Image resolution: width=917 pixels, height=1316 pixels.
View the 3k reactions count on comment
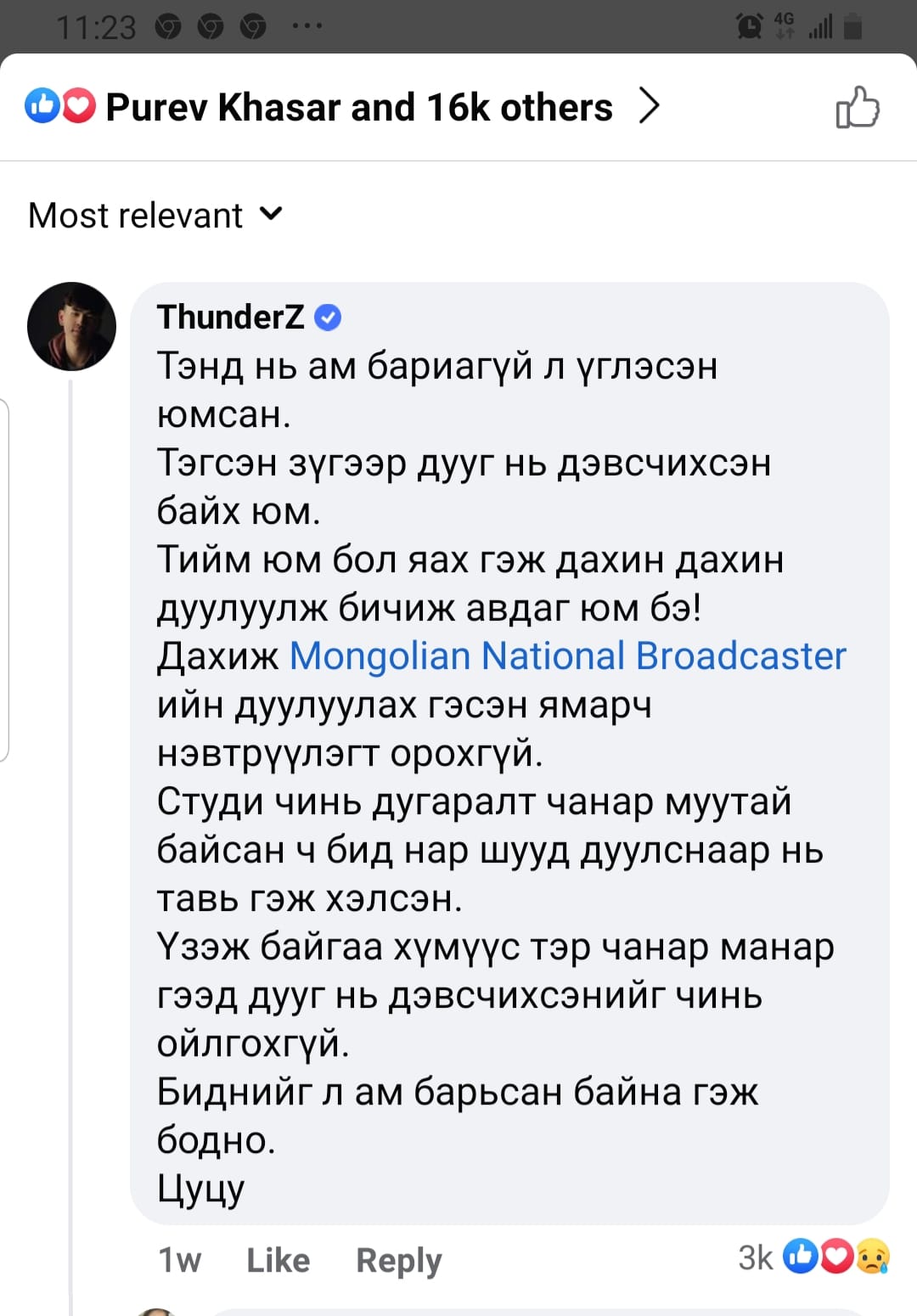755,1257
